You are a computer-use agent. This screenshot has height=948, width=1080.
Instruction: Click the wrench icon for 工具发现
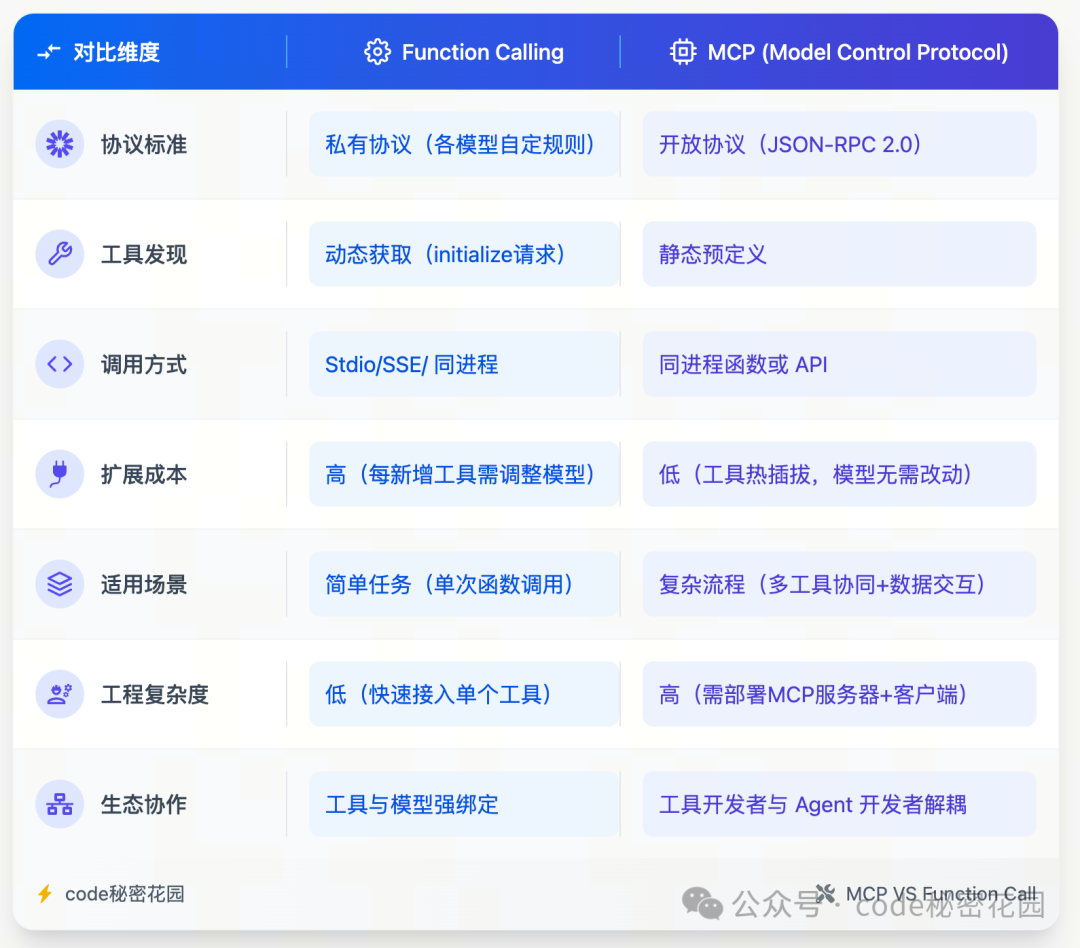point(59,254)
